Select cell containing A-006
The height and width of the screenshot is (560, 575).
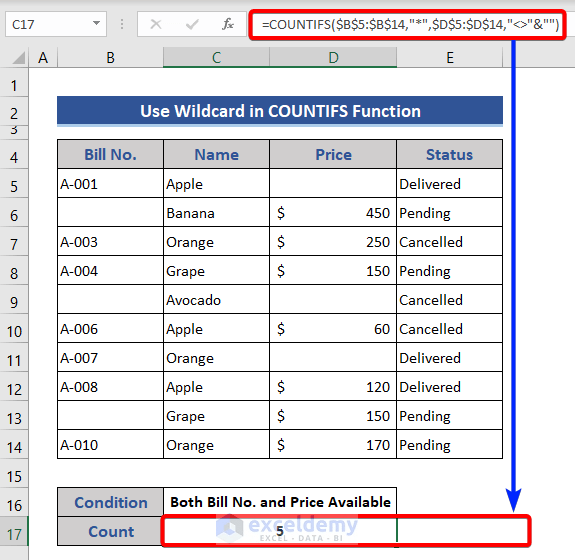pos(110,328)
